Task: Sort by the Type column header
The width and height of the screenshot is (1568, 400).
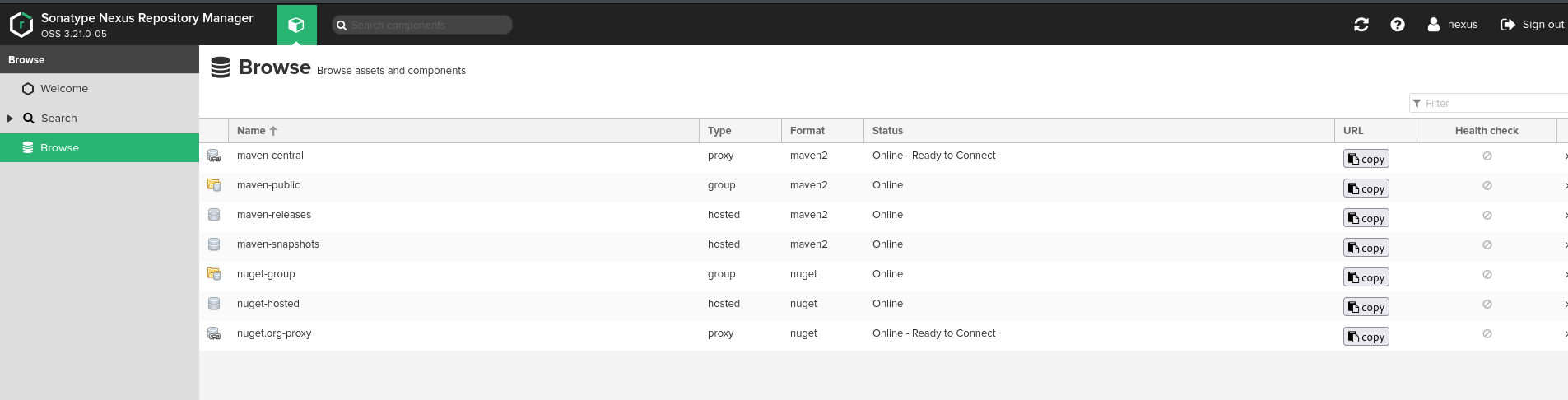Action: coord(741,131)
